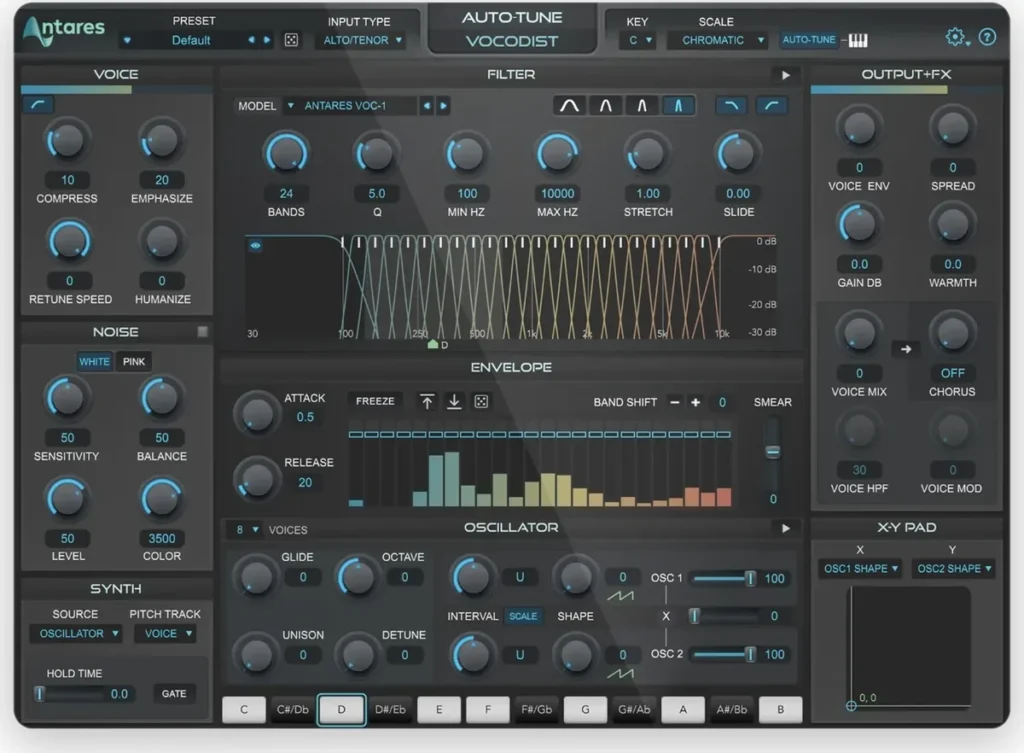Click the HOLD TIME slider
Image resolution: width=1024 pixels, height=753 pixels.
(69, 694)
